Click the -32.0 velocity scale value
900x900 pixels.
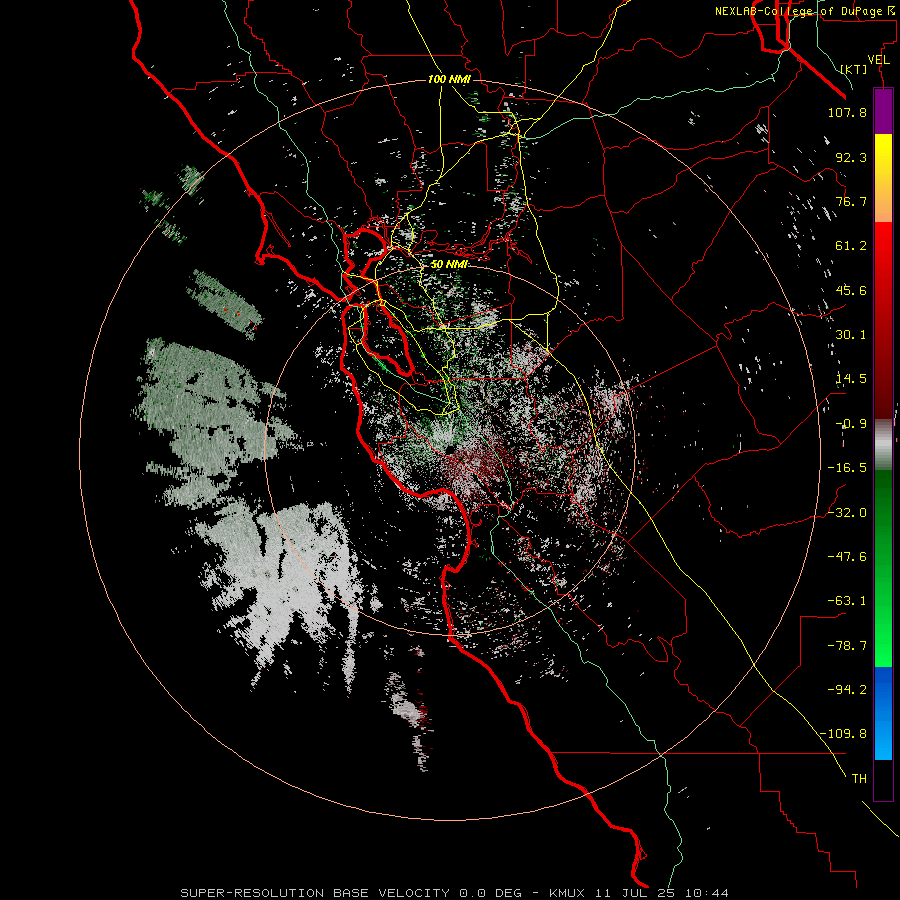pos(847,513)
